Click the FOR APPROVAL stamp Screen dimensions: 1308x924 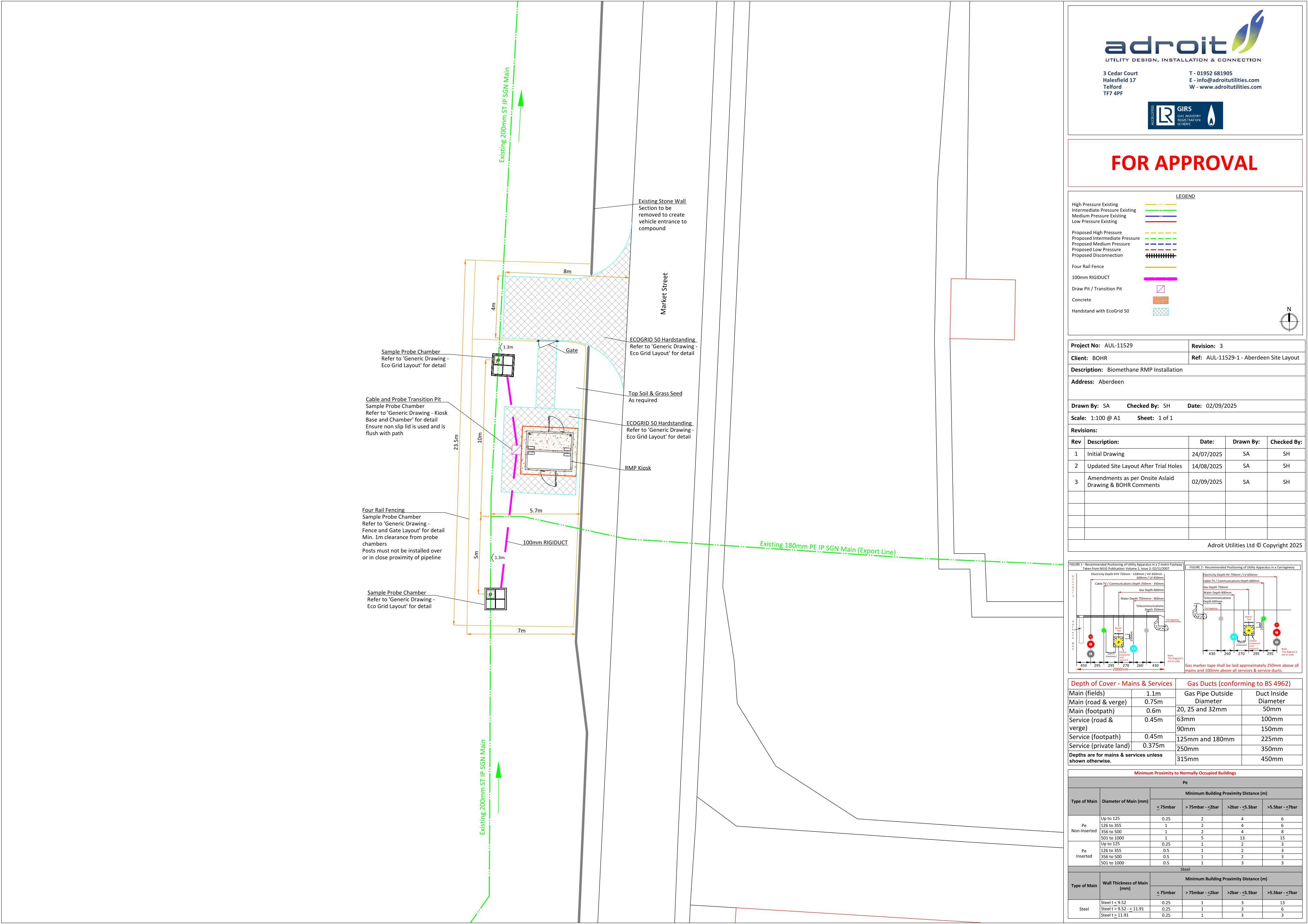(1184, 163)
